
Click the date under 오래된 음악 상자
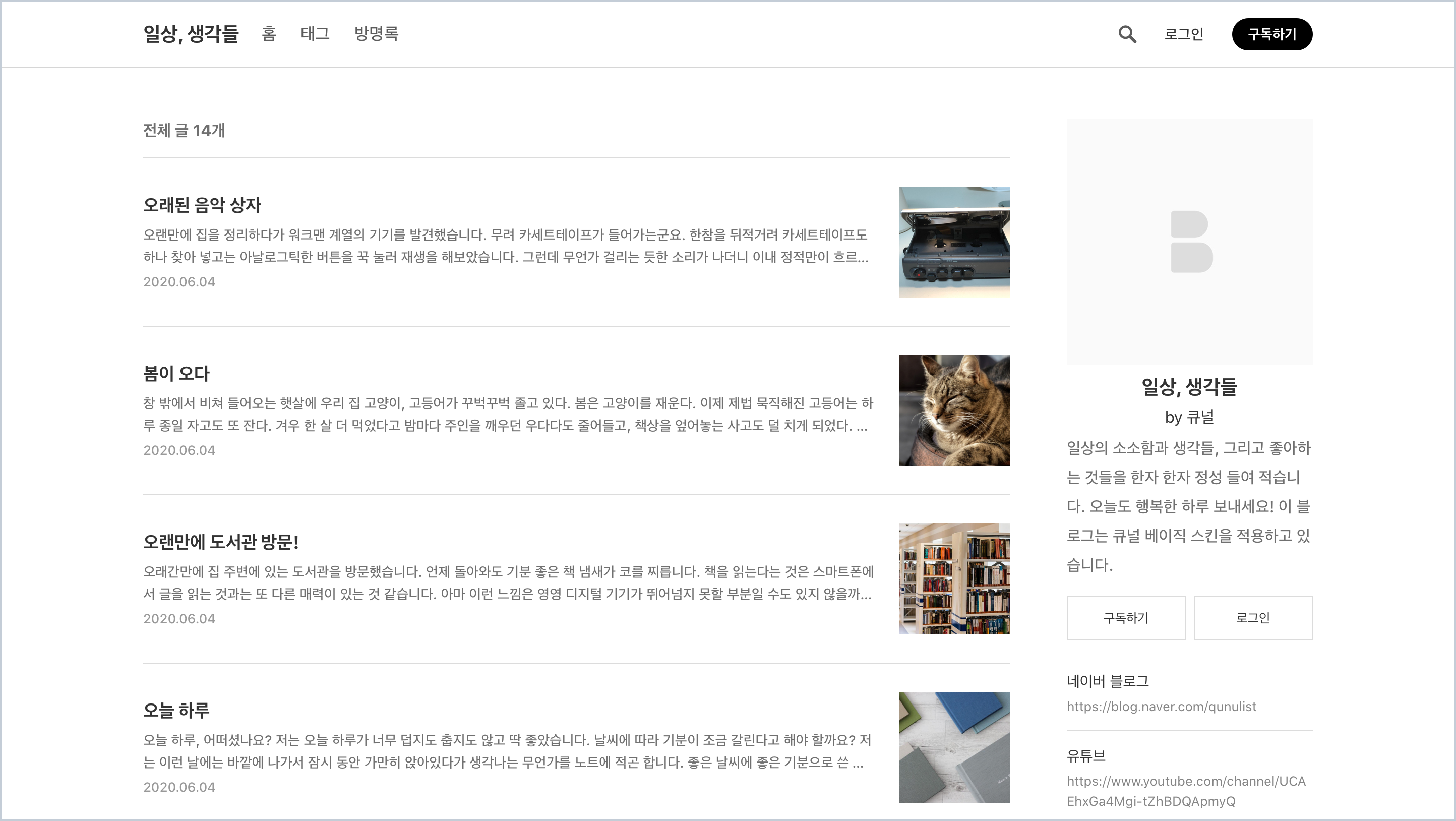pos(179,281)
